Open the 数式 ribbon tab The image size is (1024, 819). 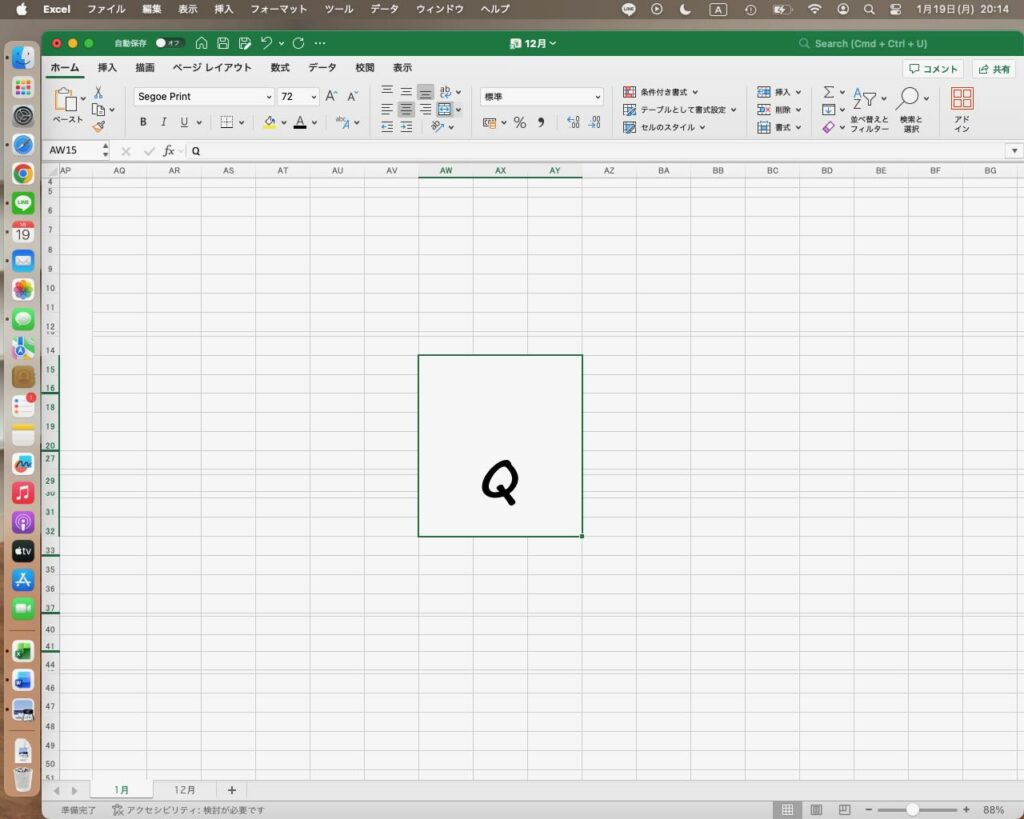tap(280, 68)
